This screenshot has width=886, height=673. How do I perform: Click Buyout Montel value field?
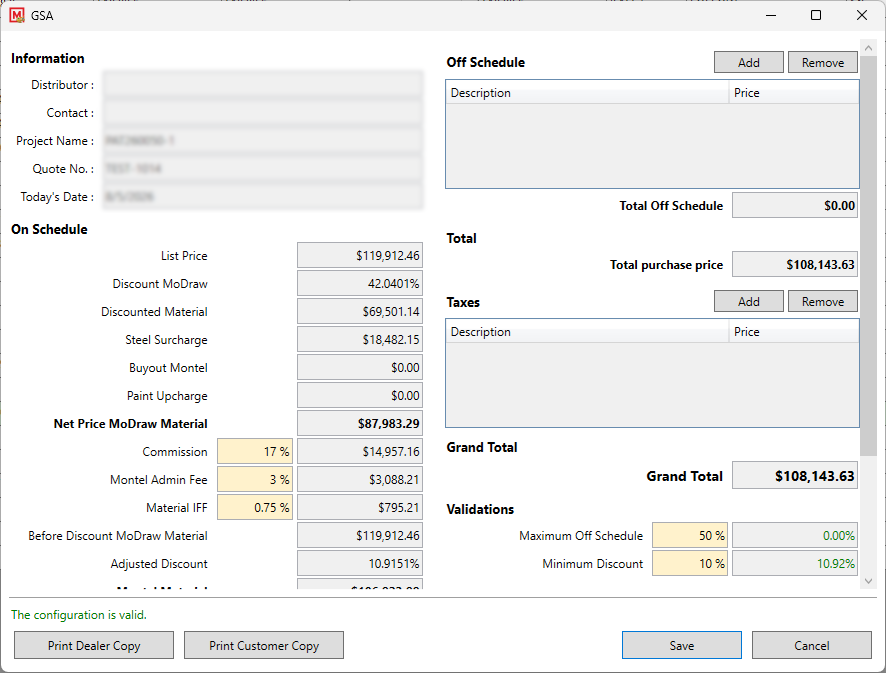360,367
